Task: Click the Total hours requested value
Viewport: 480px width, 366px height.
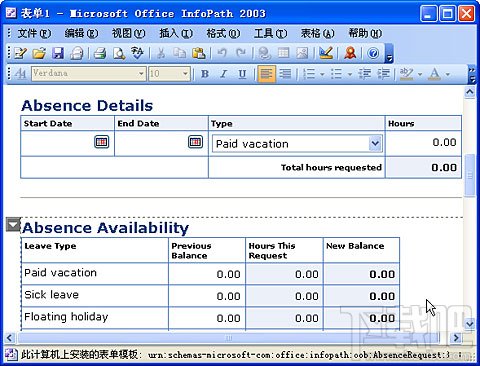Action: (423, 167)
